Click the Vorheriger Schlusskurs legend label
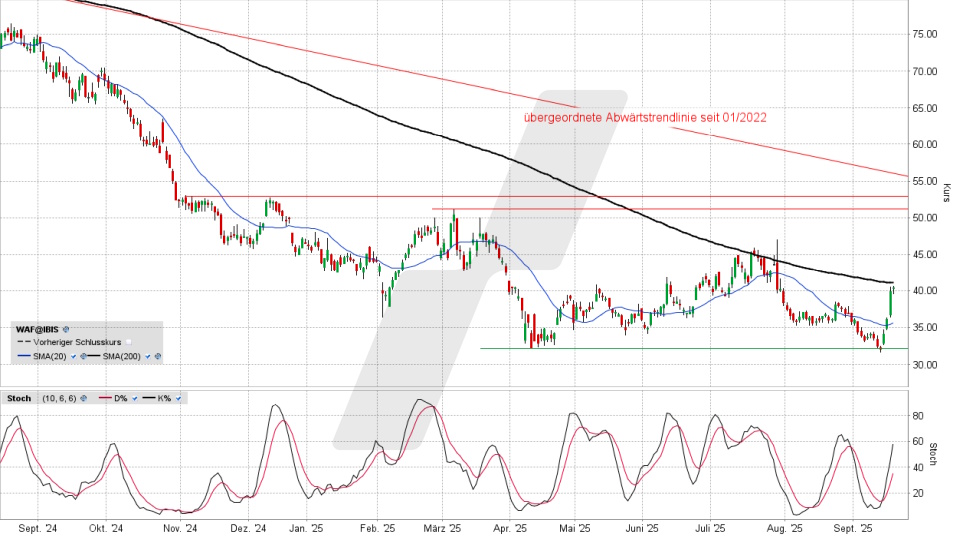This screenshot has width=960, height=540. (77, 342)
